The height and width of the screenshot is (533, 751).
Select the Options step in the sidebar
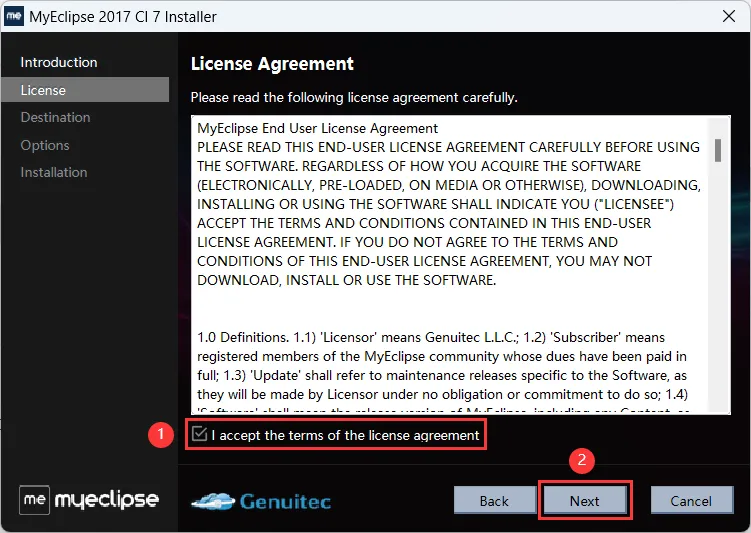pyautogui.click(x=45, y=145)
